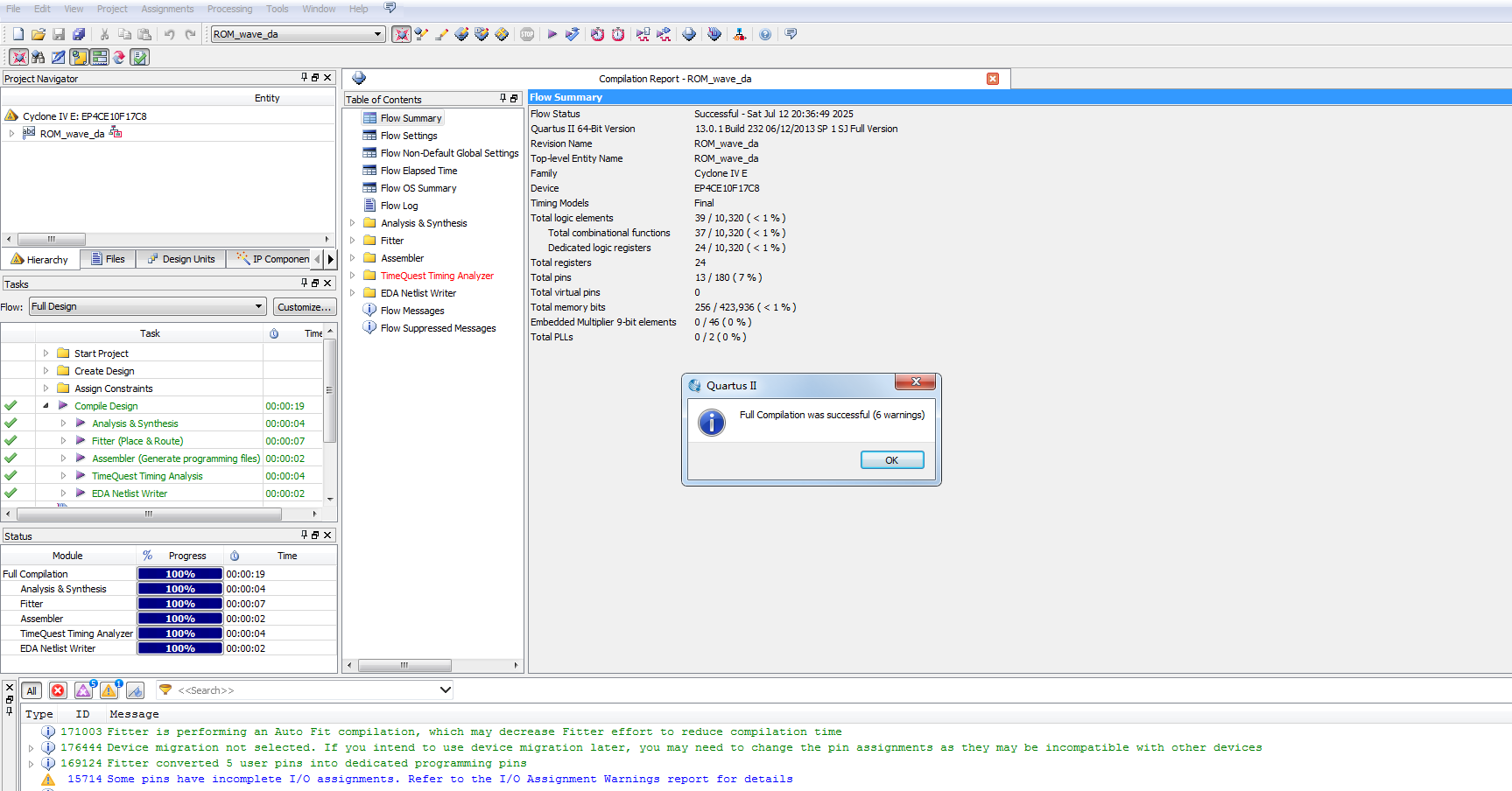Click the New file toolbar icon
Screen dimensions: 1512x791
click(18, 34)
